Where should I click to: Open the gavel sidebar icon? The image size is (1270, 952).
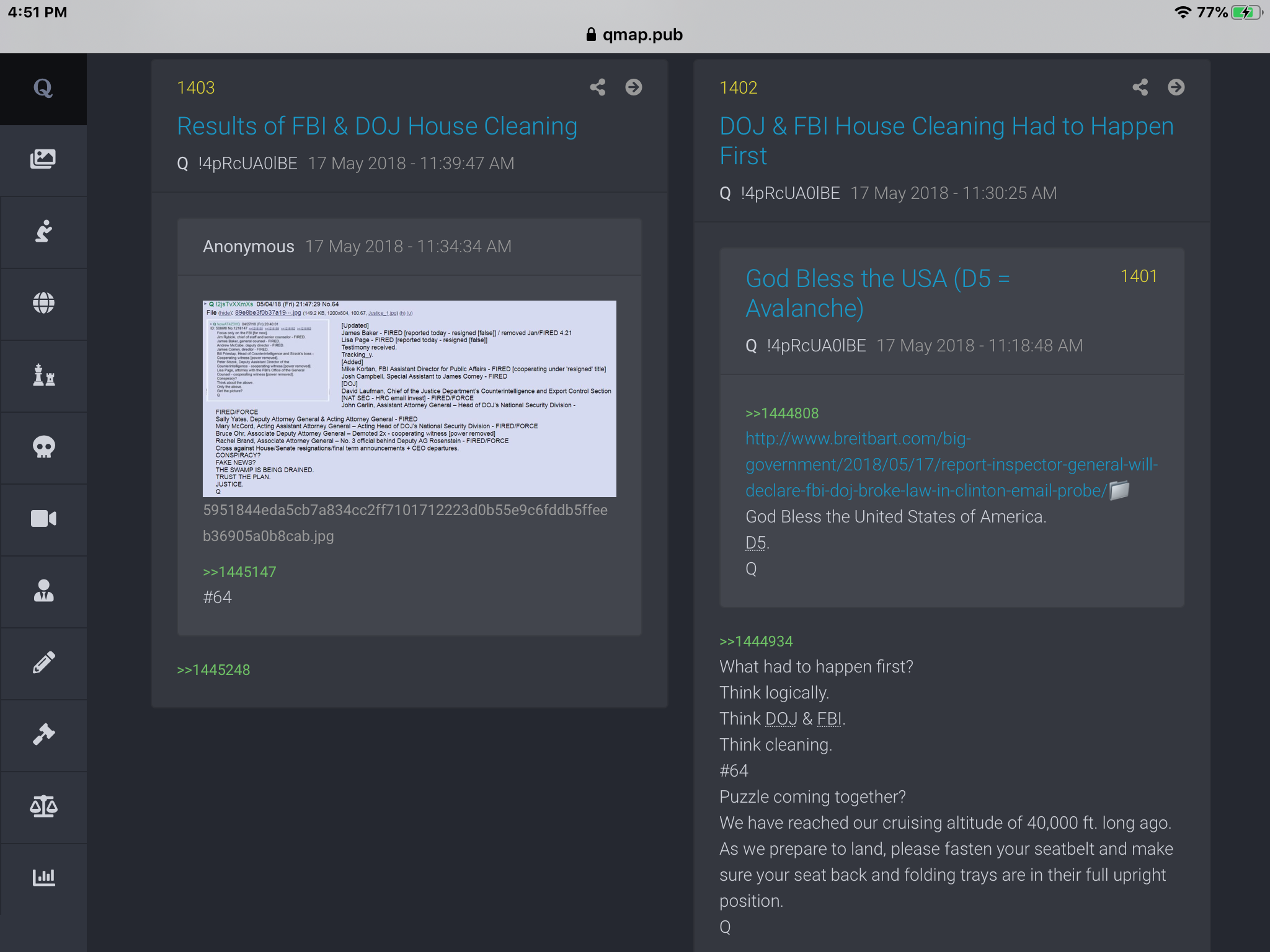43,734
